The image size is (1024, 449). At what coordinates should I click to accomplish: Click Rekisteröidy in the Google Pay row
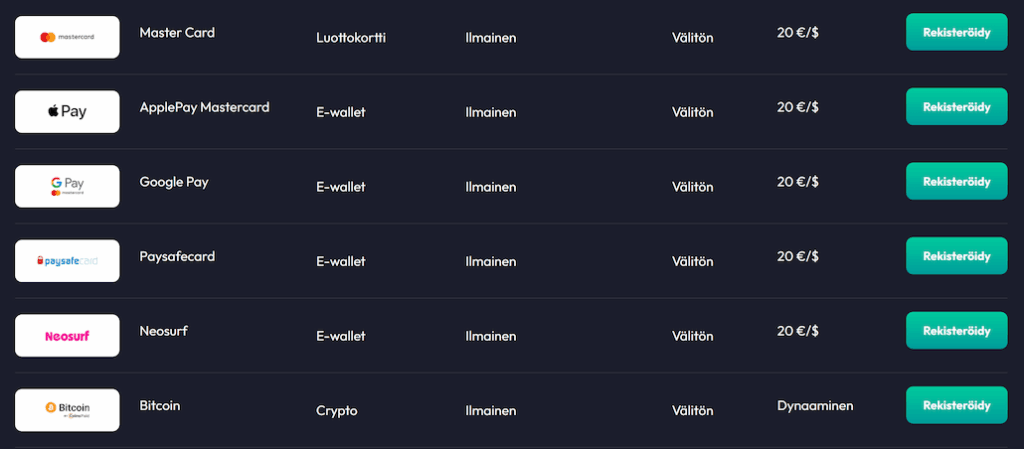pyautogui.click(x=956, y=181)
